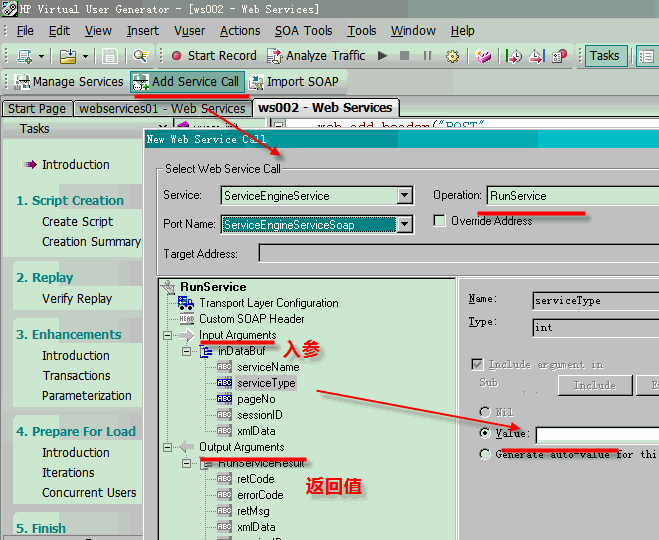Click the Value text input field
This screenshot has height=540, width=659.
click(x=597, y=435)
